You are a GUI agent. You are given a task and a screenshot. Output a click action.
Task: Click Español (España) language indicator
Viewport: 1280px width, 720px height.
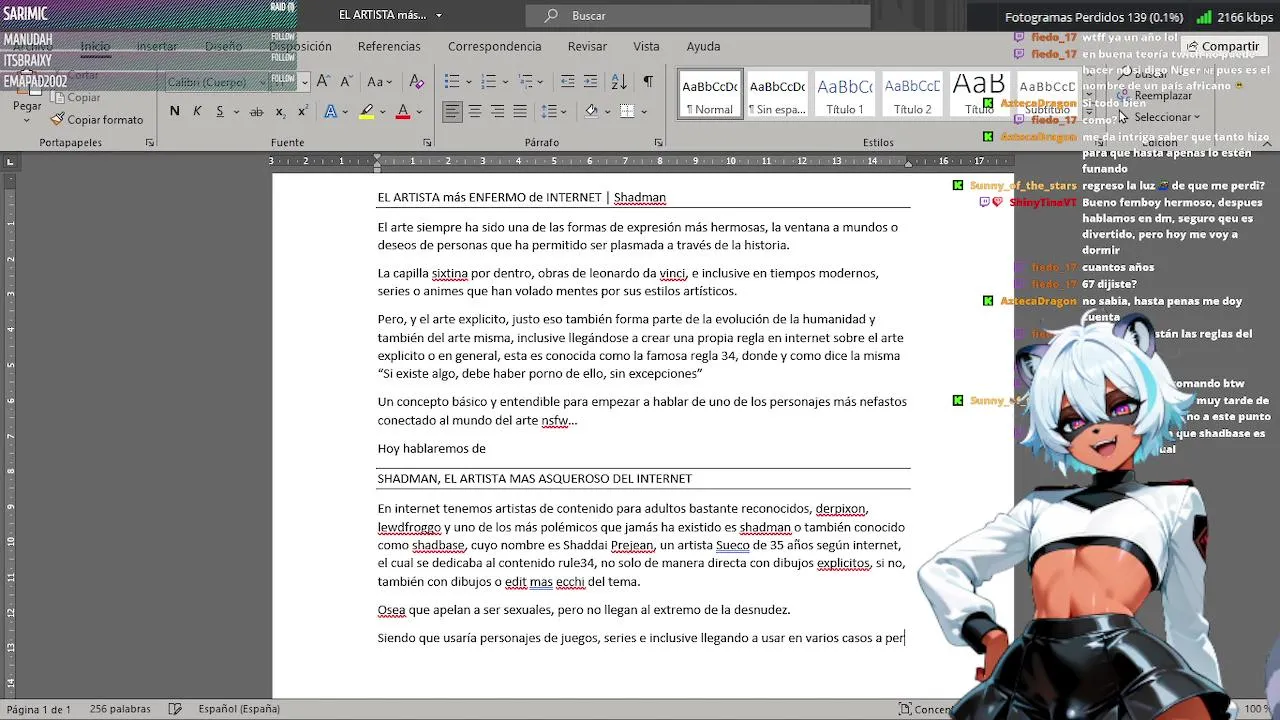point(239,709)
